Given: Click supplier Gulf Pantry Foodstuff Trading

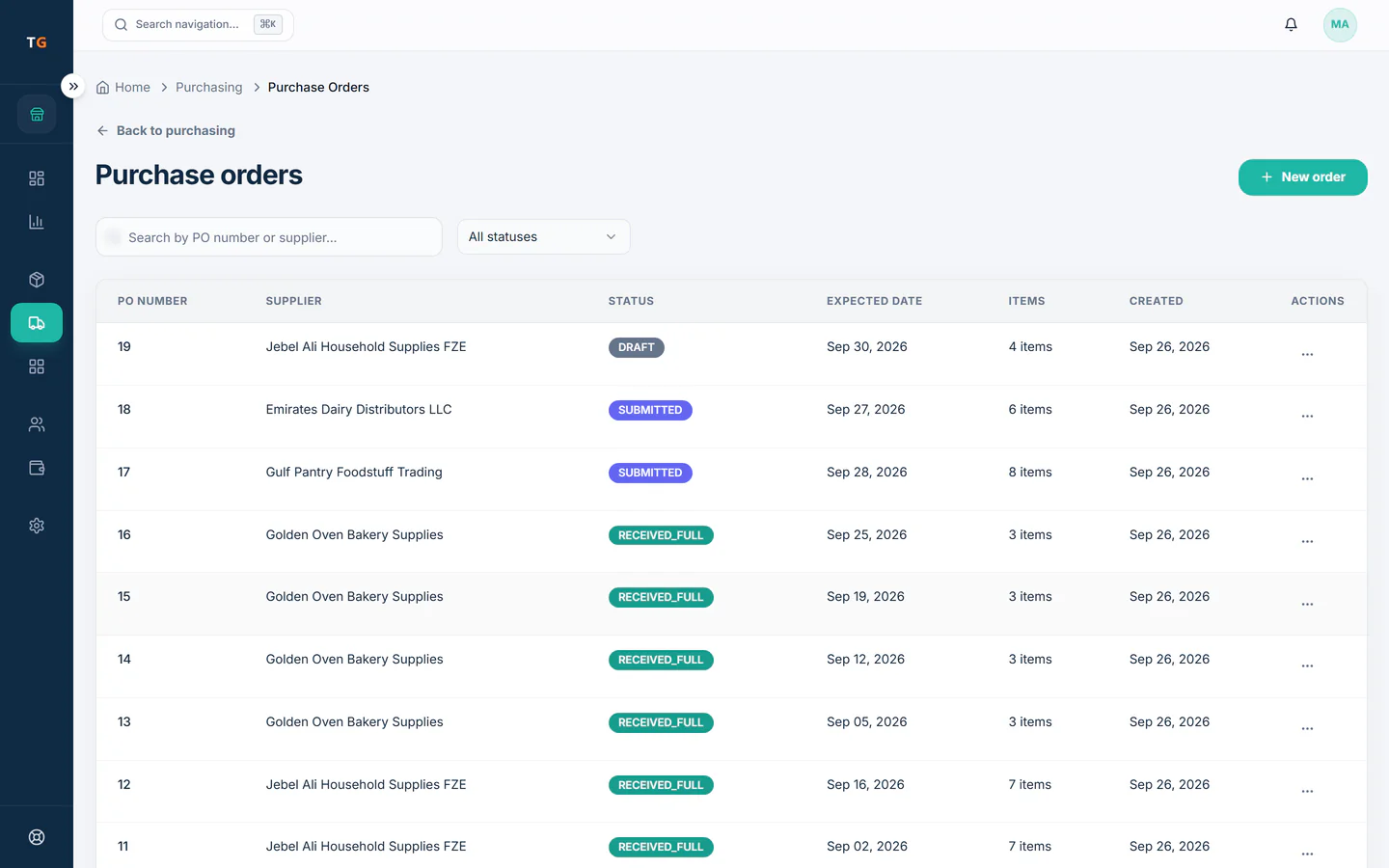Looking at the screenshot, I should click(x=354, y=473).
